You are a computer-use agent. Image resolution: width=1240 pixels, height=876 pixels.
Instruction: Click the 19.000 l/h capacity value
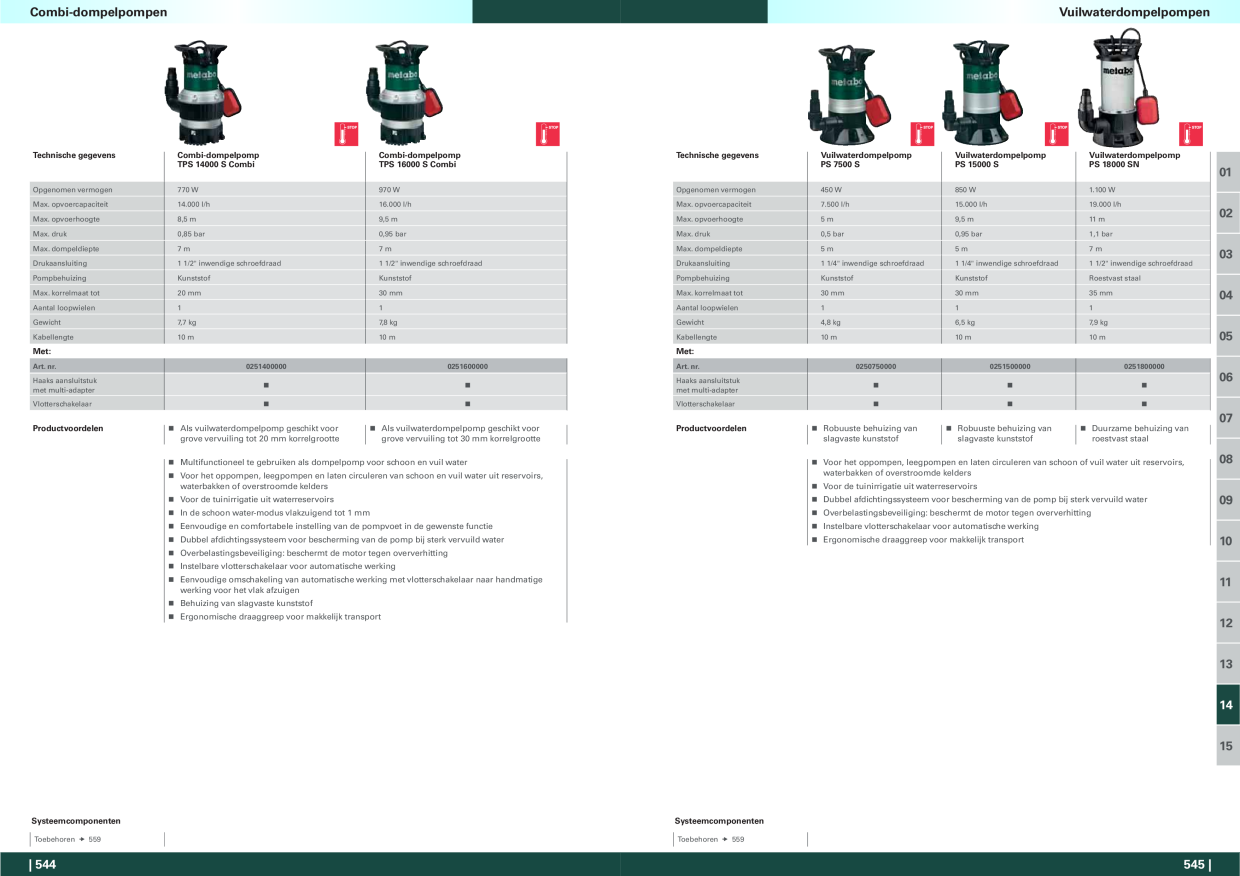click(x=1105, y=204)
